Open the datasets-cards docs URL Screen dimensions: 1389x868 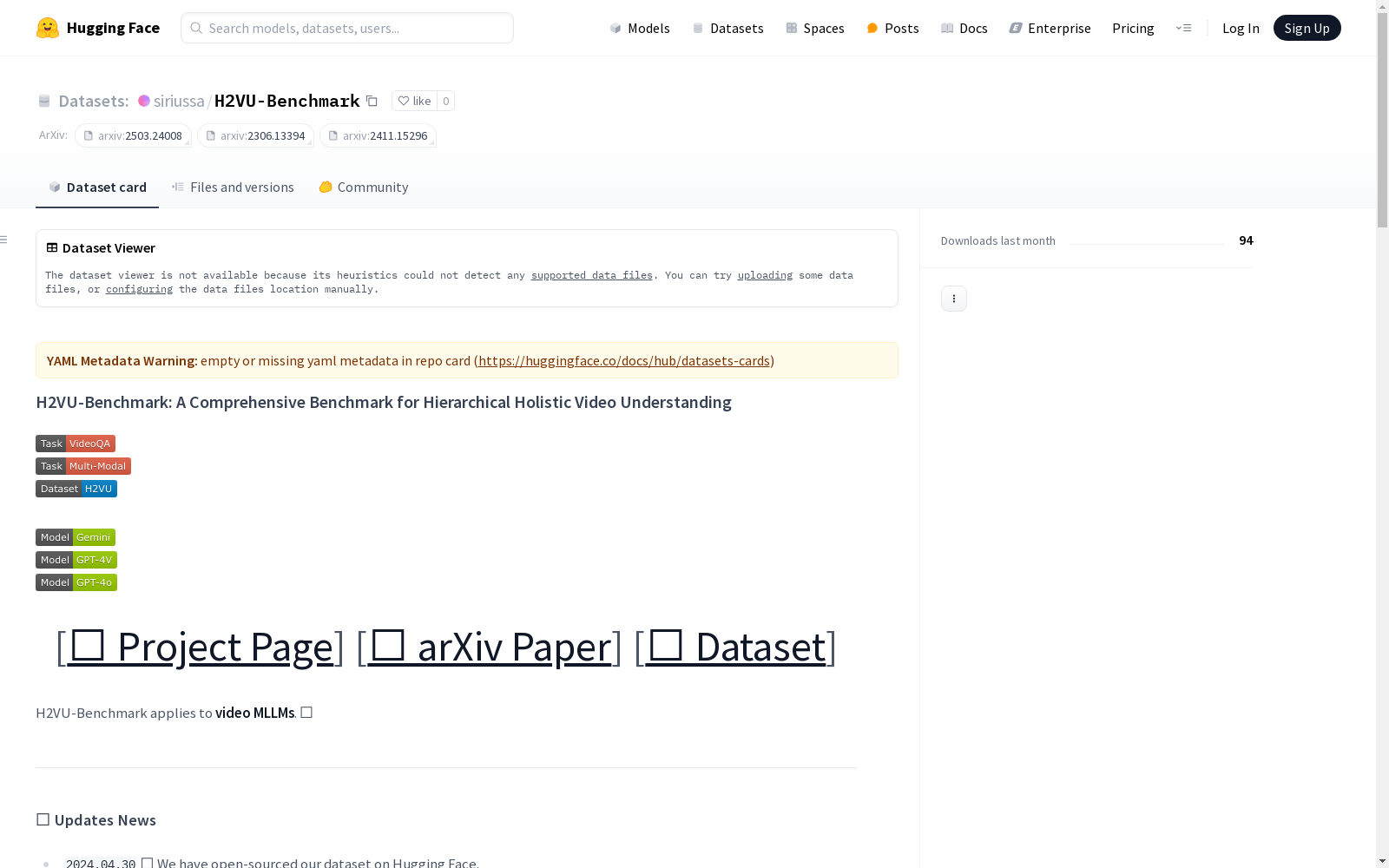pos(624,360)
